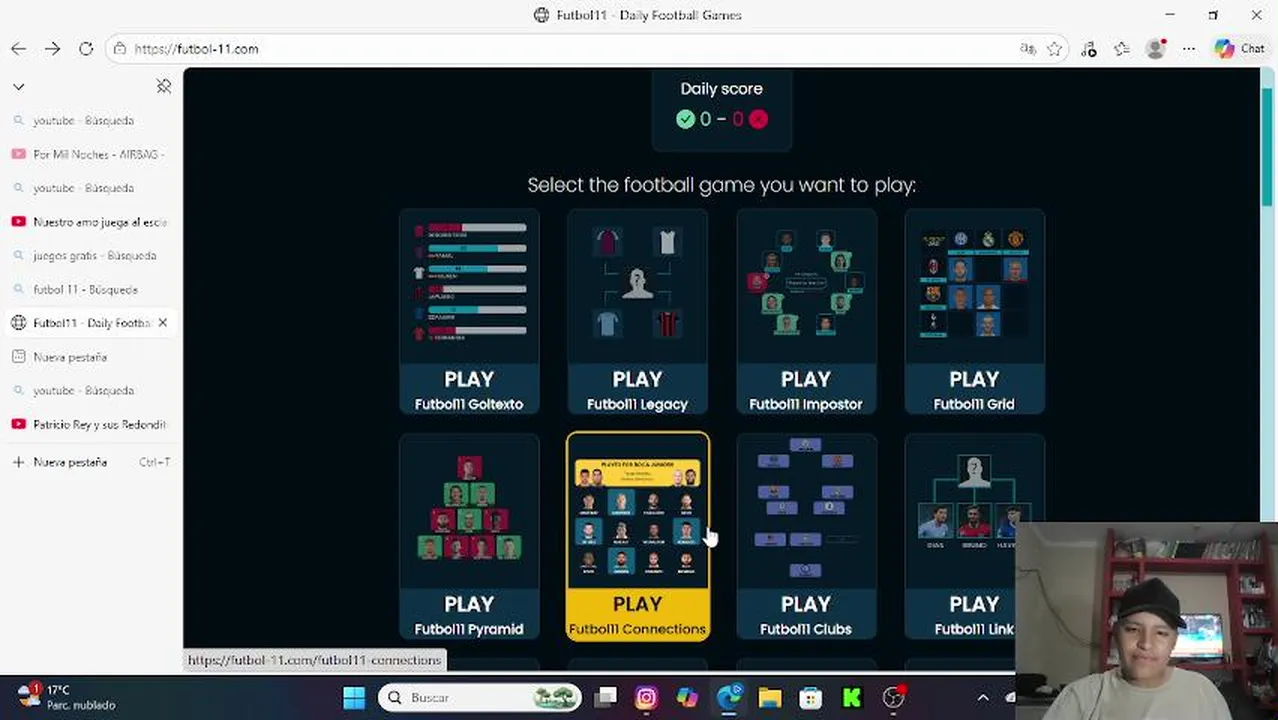Open Microsoft Store from taskbar
The image size is (1278, 720).
click(810, 697)
